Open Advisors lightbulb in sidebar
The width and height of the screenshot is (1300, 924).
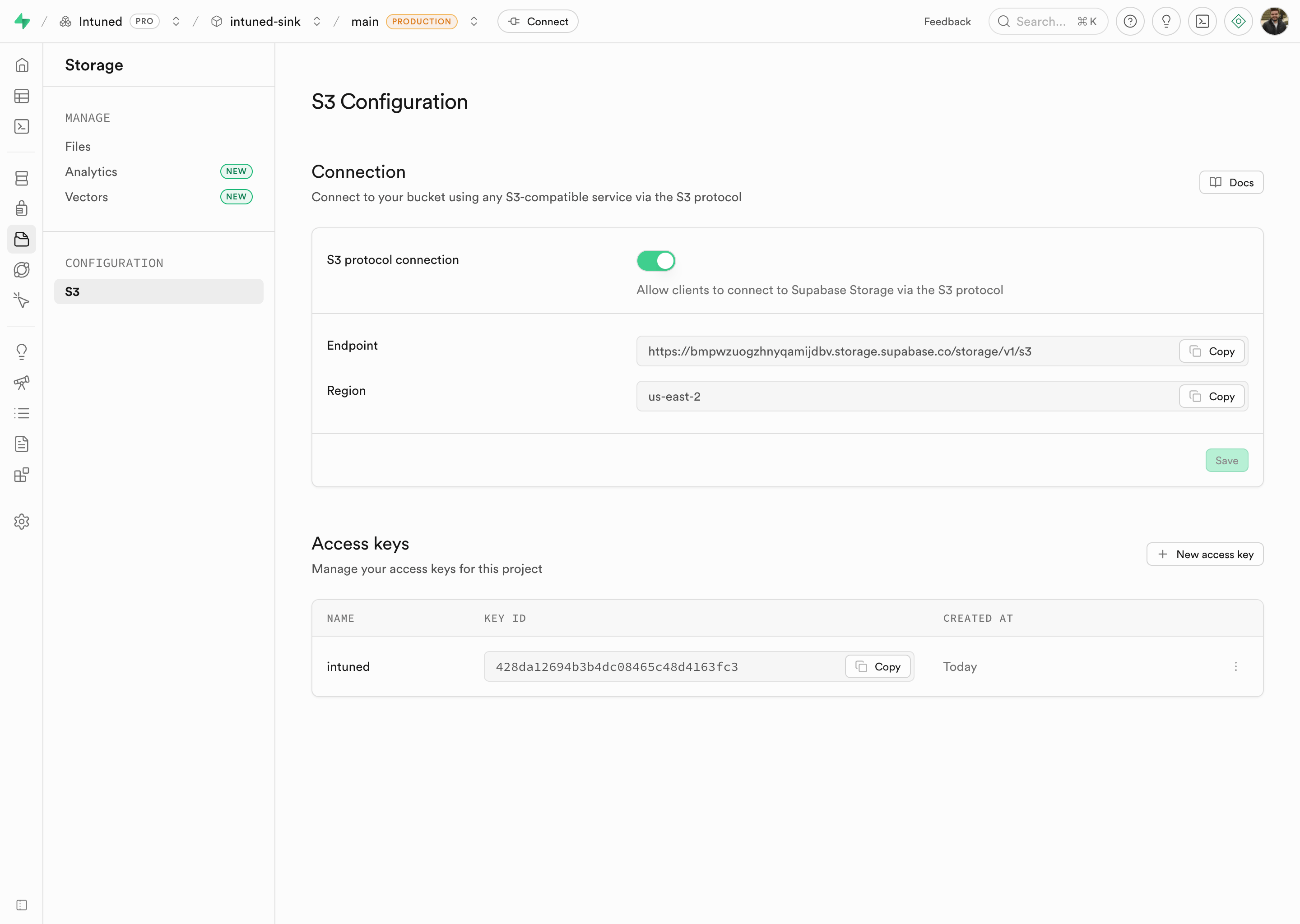(x=22, y=351)
